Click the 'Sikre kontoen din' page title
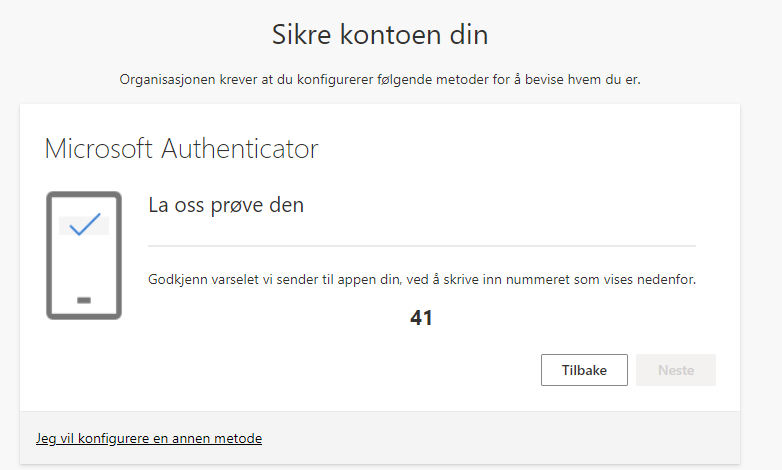The image size is (782, 470). tap(380, 35)
